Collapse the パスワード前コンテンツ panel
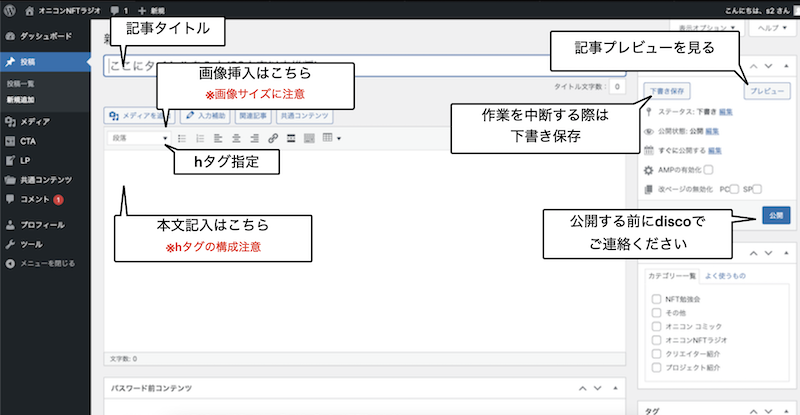 pyautogui.click(x=615, y=388)
